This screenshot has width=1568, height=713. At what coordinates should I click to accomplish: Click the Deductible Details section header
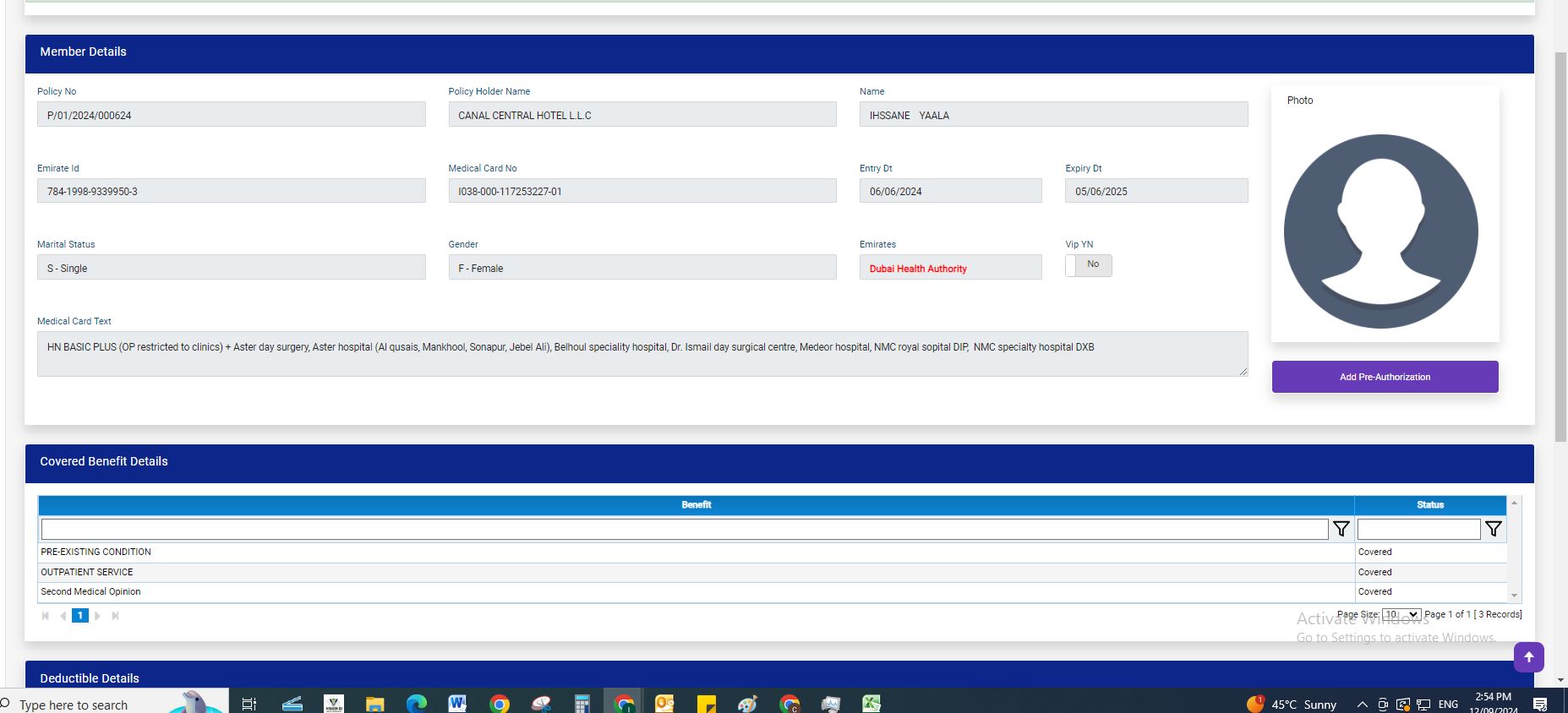tap(779, 673)
